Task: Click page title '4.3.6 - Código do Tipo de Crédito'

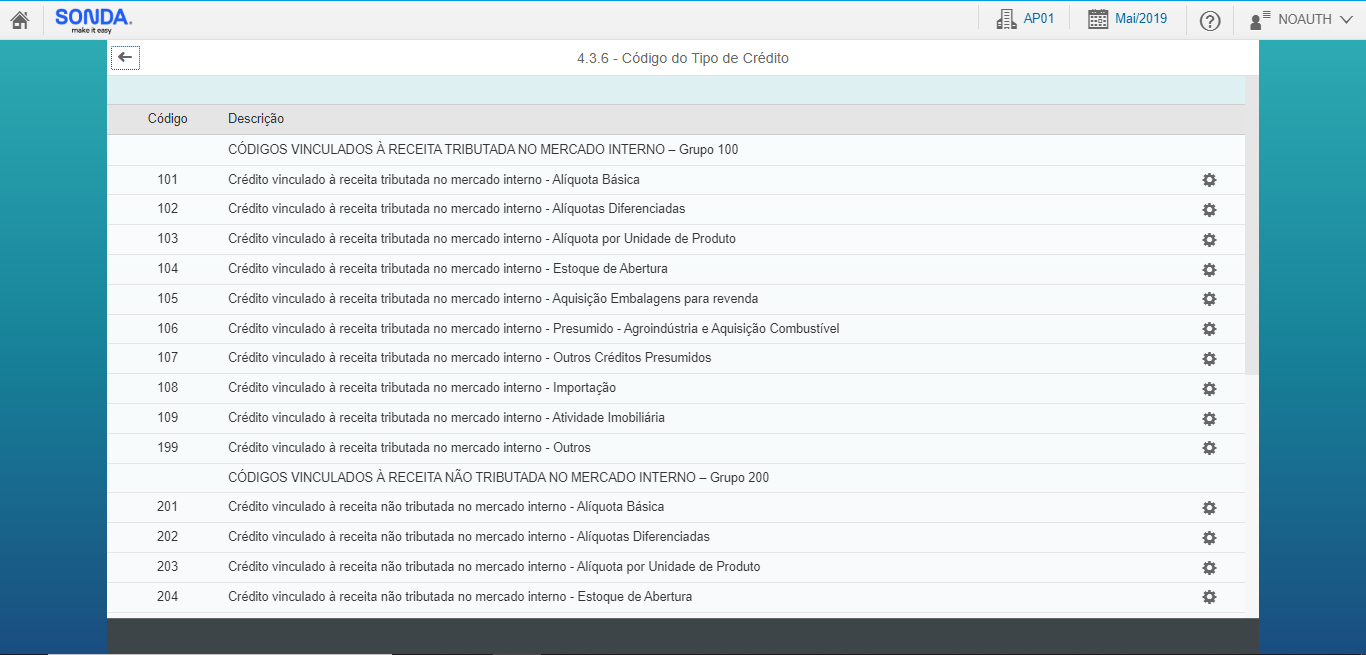Action: pyautogui.click(x=683, y=58)
